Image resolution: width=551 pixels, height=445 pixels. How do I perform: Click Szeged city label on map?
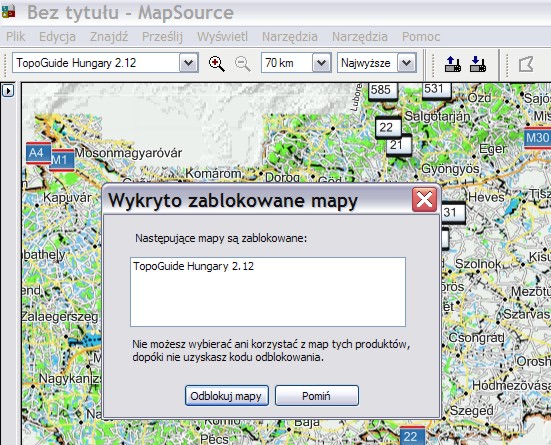(472, 411)
